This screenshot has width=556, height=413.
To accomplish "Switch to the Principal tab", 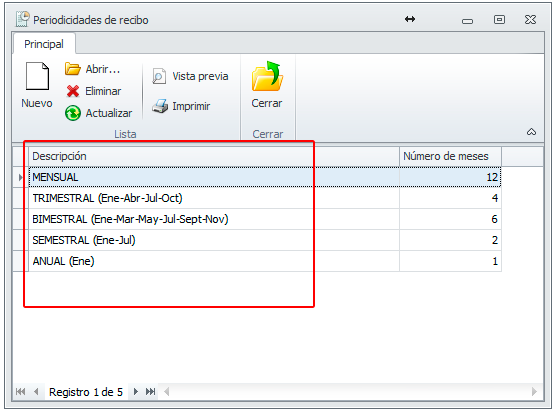I will pyautogui.click(x=44, y=44).
